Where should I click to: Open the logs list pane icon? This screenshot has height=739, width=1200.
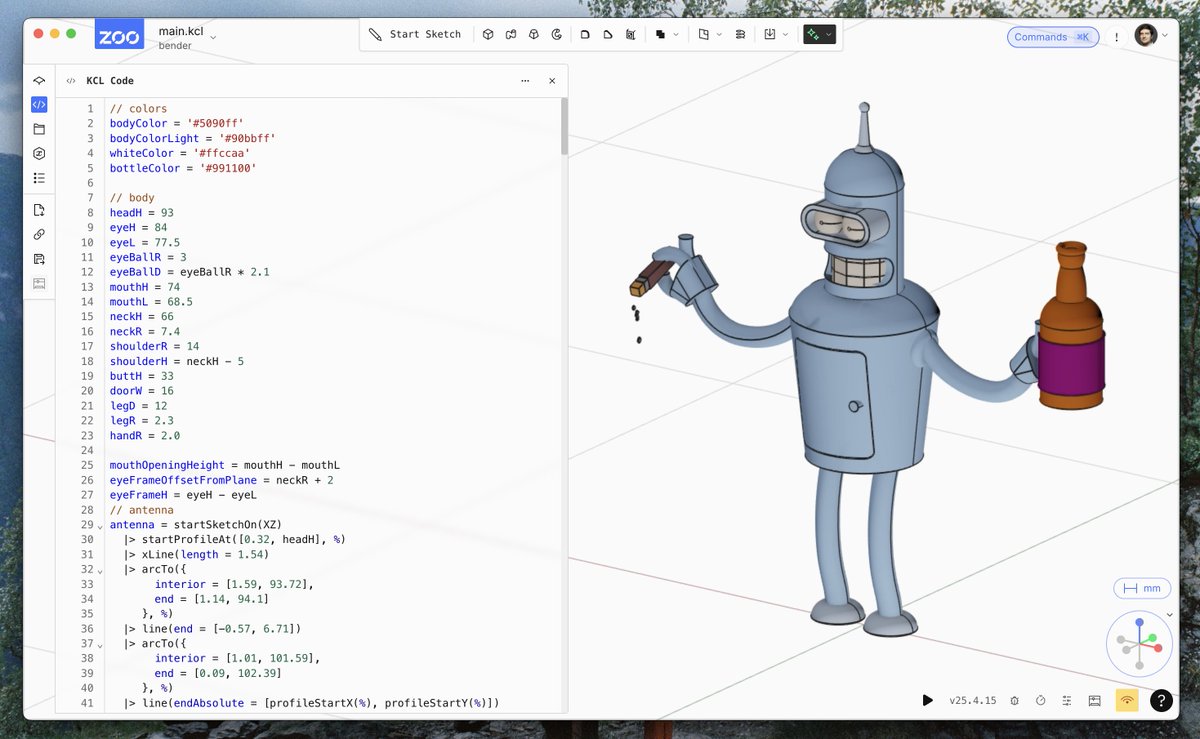pos(39,178)
